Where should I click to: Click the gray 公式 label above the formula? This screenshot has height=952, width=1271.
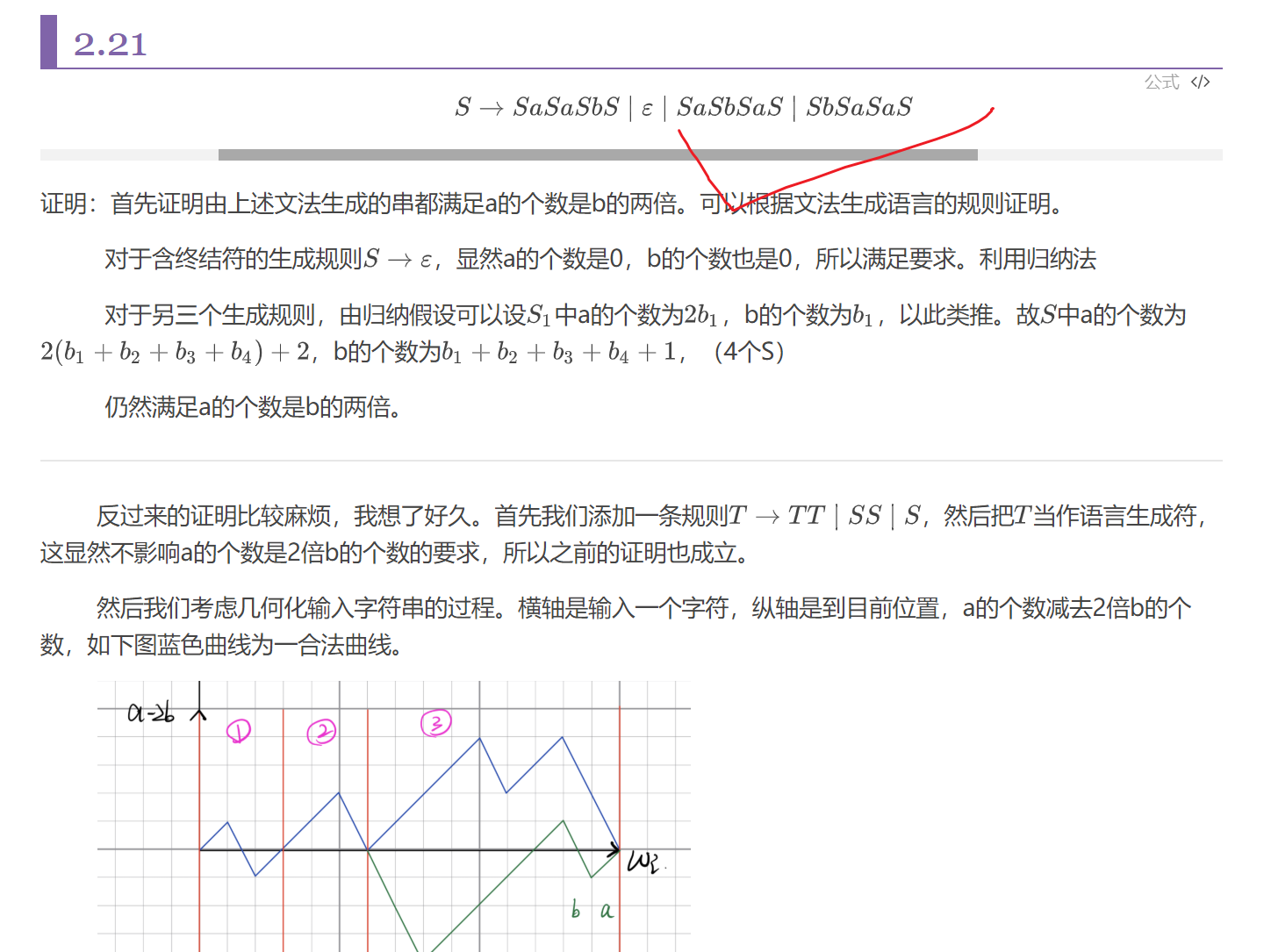pyautogui.click(x=1161, y=82)
